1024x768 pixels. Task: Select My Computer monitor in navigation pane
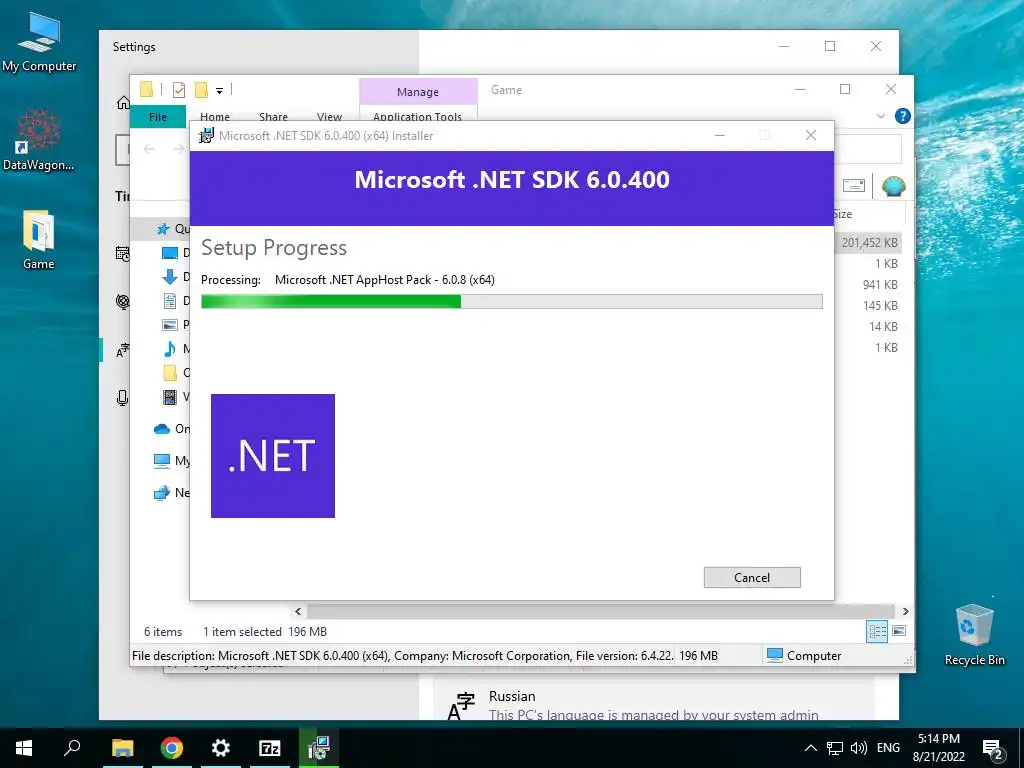161,461
